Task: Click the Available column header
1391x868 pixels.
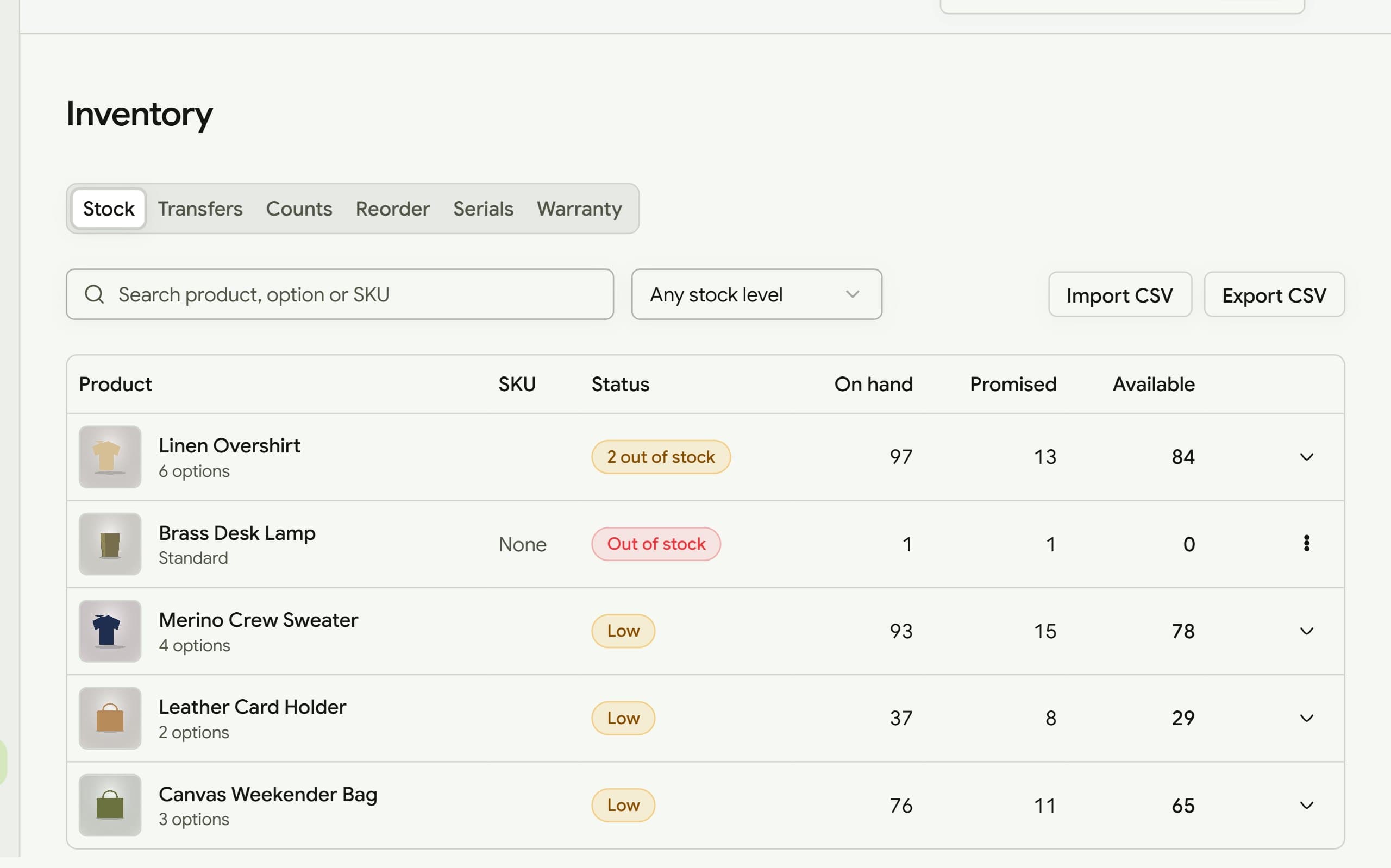Action: 1154,384
